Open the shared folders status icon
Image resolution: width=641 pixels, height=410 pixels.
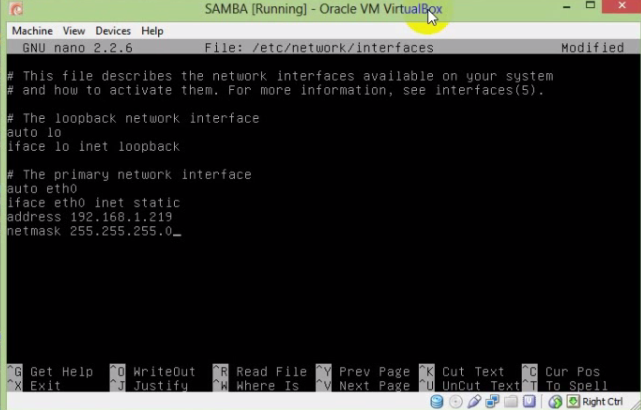(511, 401)
